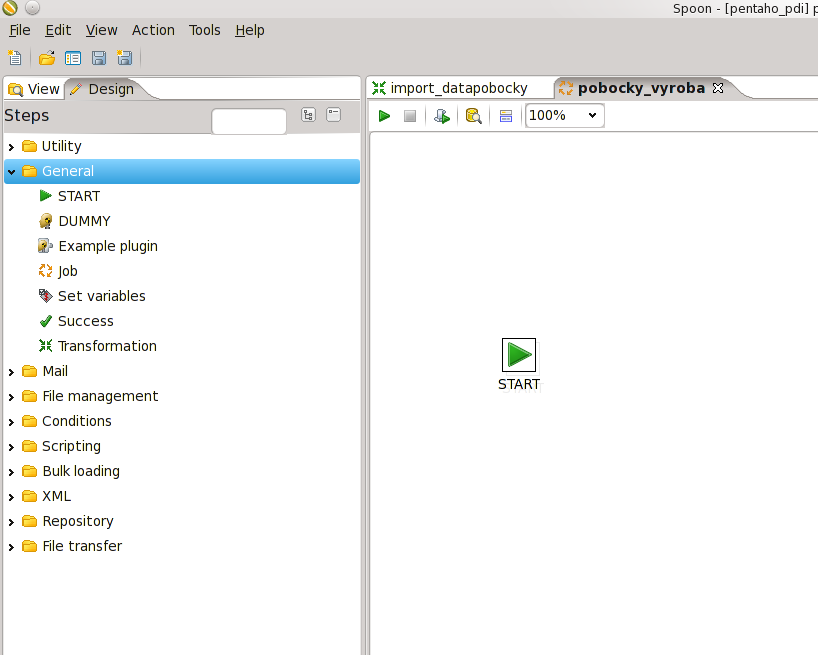Click the Steps search input field

[249, 122]
